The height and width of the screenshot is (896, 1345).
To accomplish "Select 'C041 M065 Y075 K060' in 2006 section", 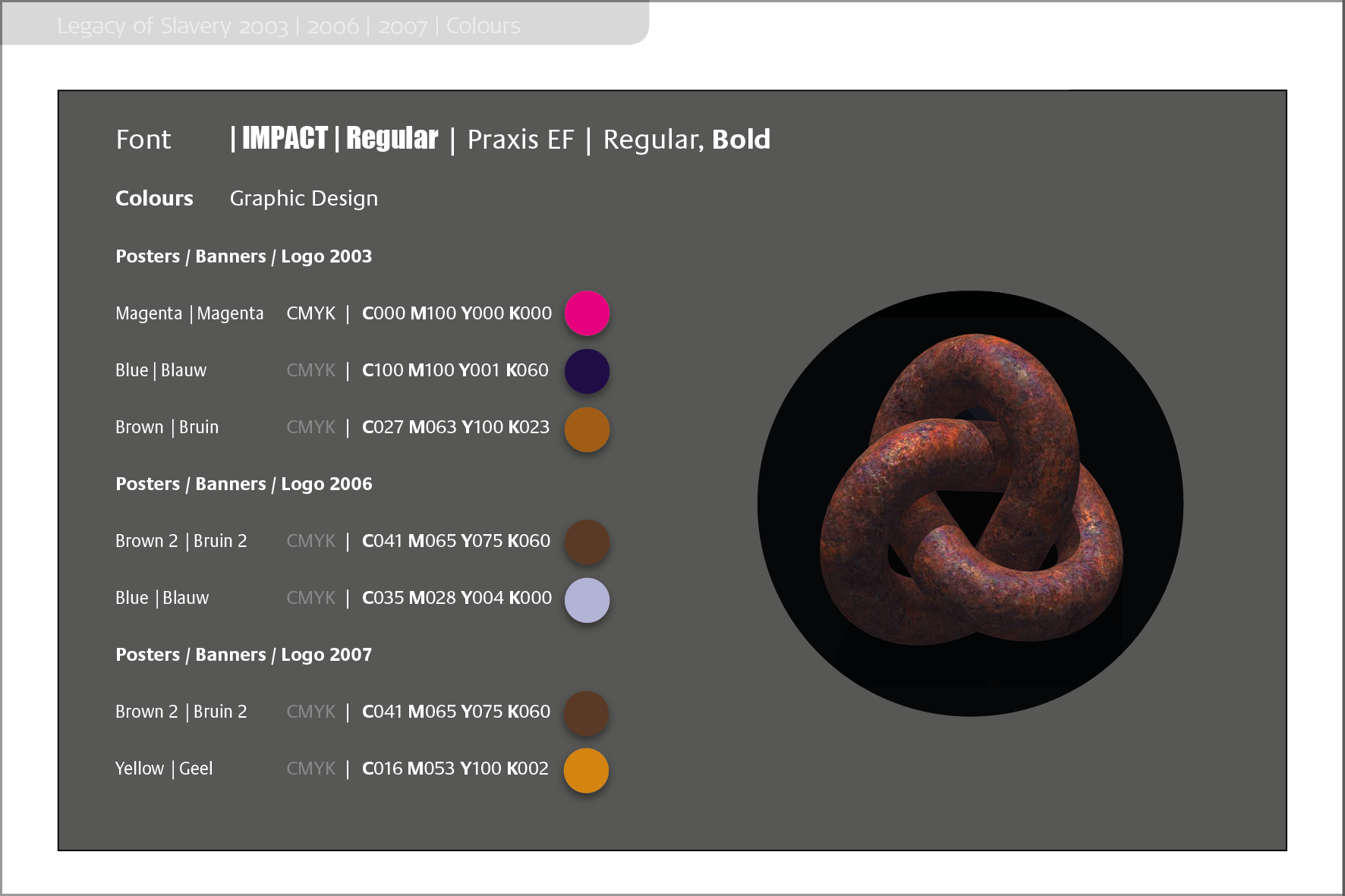I will pos(456,541).
